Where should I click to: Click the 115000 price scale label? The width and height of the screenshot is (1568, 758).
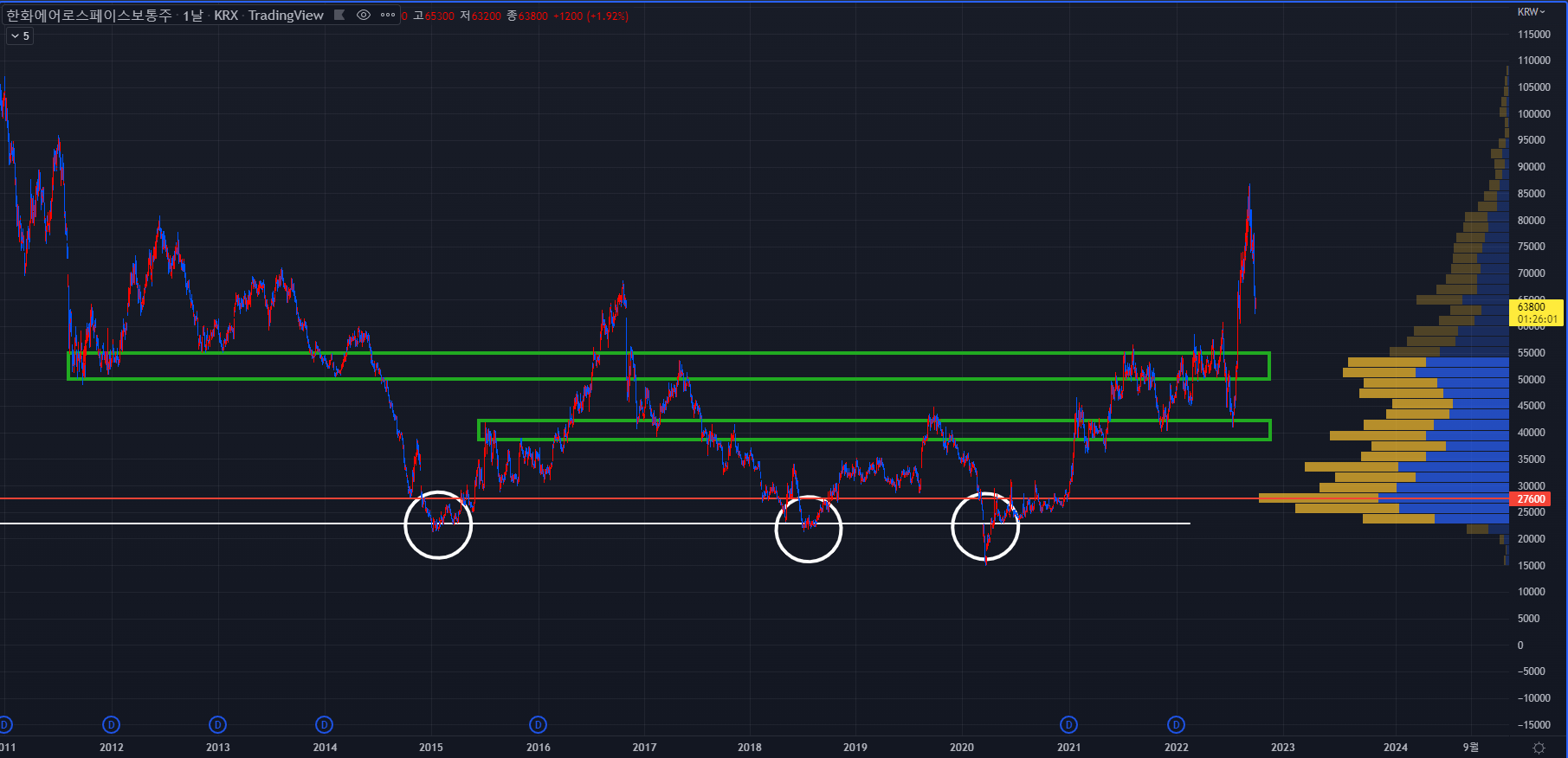1533,35
